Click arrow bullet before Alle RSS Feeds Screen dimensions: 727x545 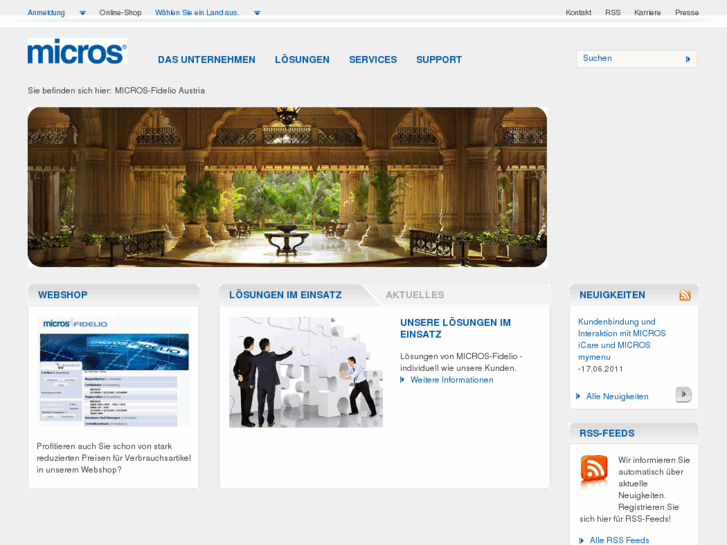581,540
